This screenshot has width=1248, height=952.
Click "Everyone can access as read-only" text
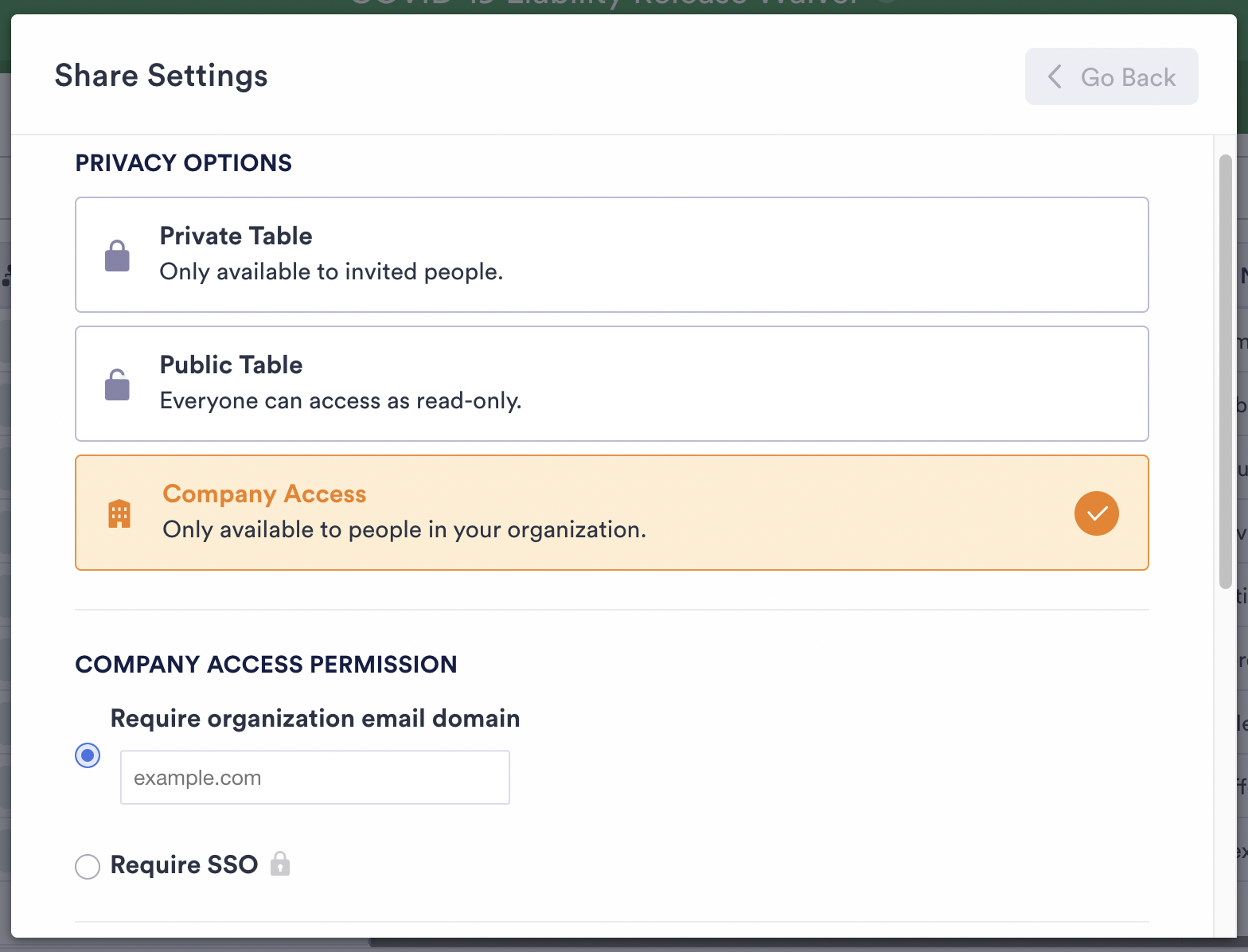[x=341, y=401]
